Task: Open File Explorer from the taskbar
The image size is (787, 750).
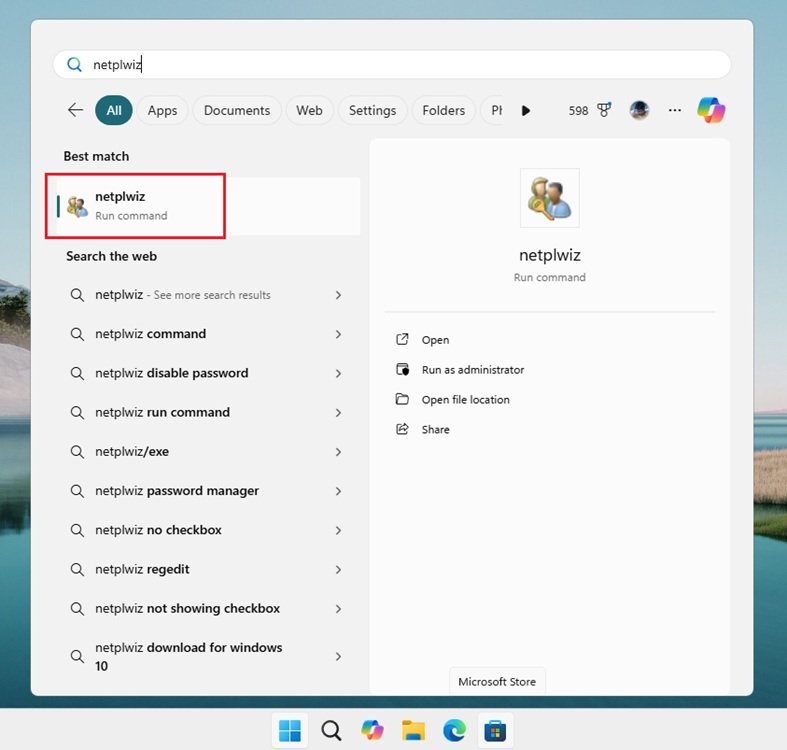Action: point(413,731)
